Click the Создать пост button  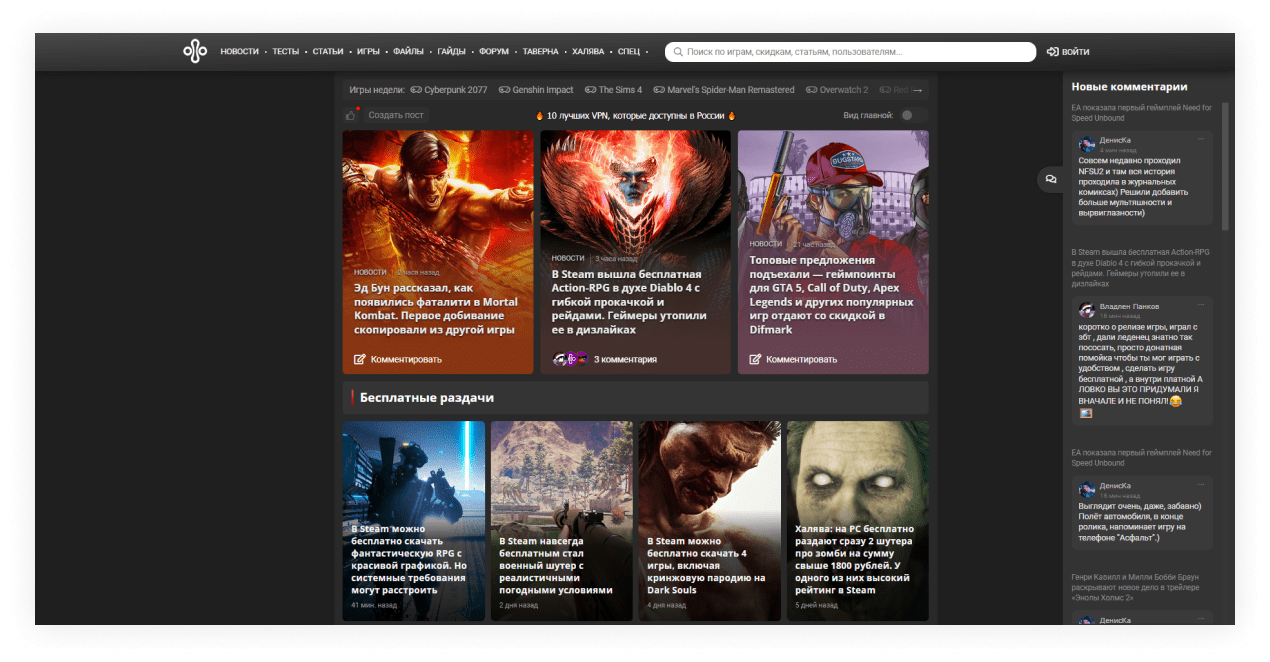click(396, 115)
